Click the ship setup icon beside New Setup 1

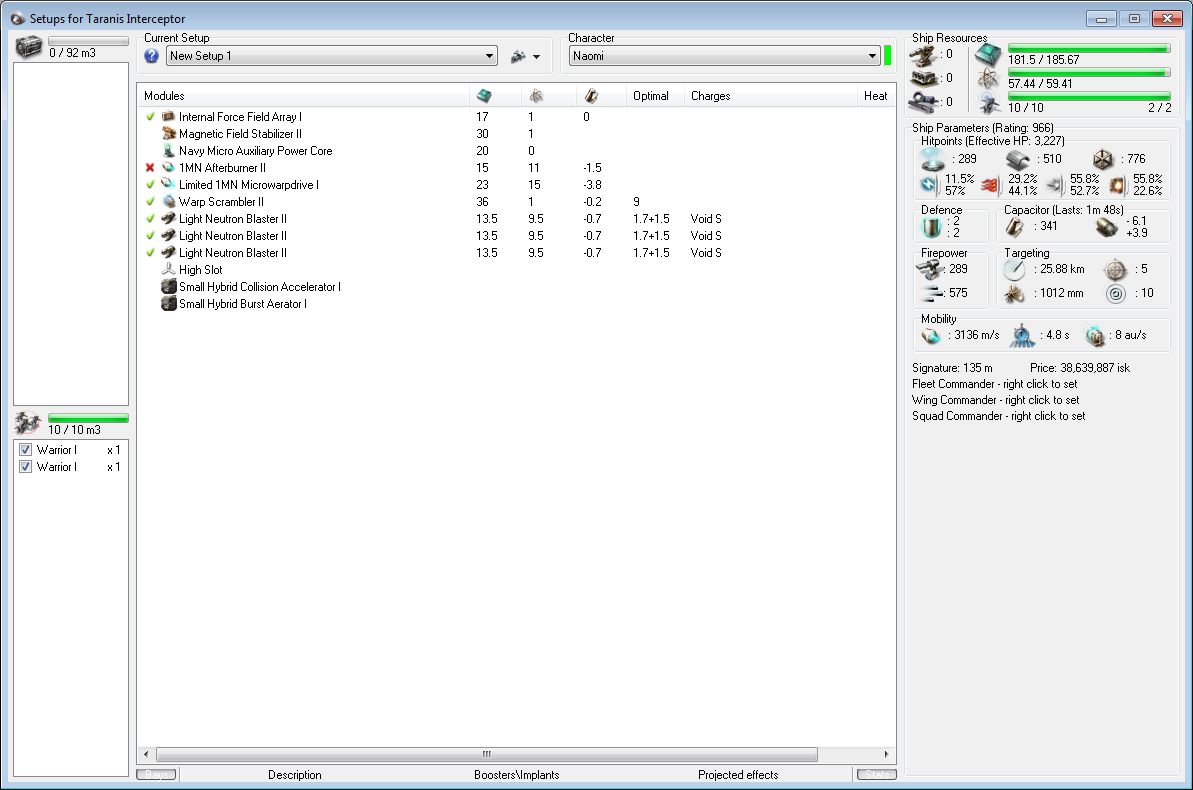[x=518, y=56]
